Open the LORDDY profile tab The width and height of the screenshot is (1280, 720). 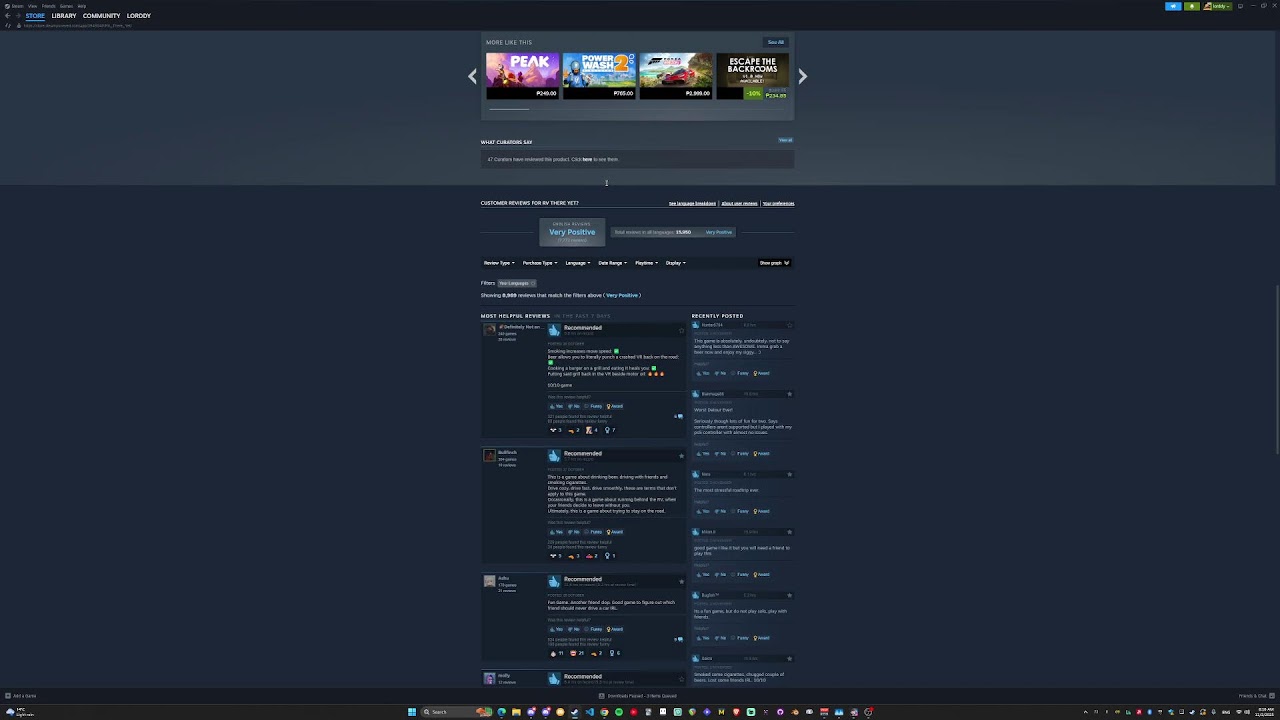pos(139,16)
